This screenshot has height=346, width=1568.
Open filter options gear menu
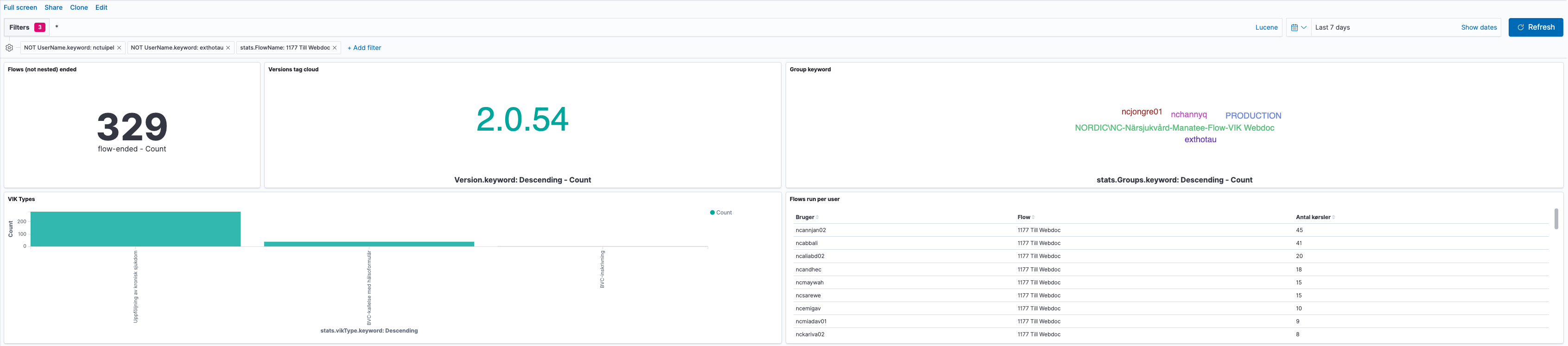9,47
